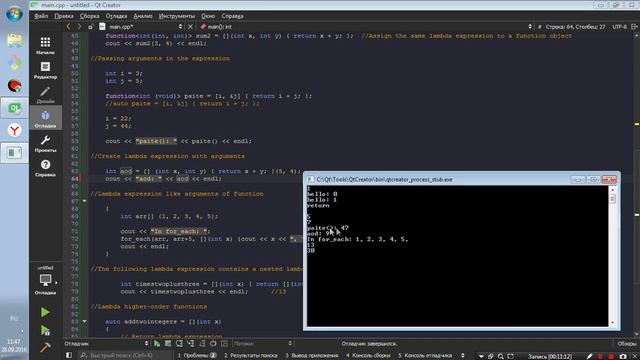The height and width of the screenshot is (360, 640).
Task: Open the output panes list arrows
Action: click(462, 356)
